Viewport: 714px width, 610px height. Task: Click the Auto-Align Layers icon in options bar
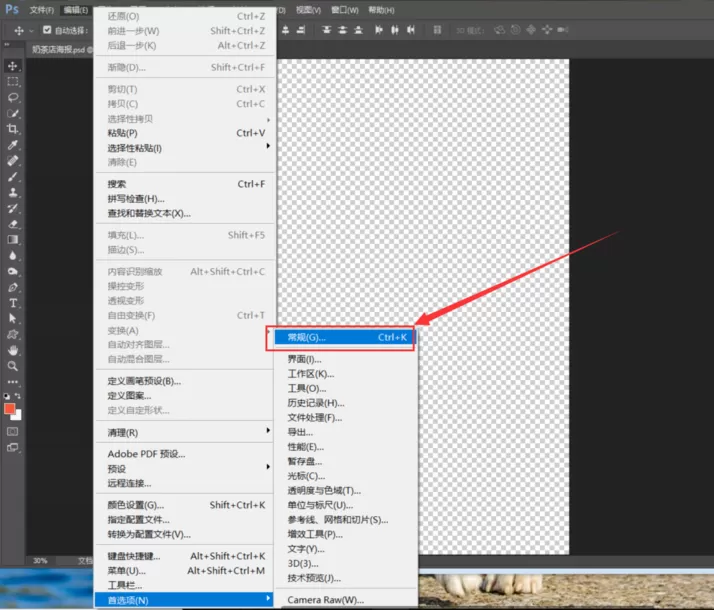click(x=437, y=30)
